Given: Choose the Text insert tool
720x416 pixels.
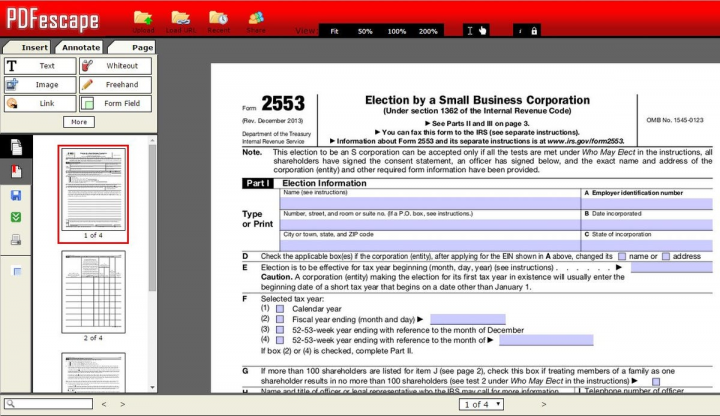Looking at the screenshot, I should click(x=40, y=66).
